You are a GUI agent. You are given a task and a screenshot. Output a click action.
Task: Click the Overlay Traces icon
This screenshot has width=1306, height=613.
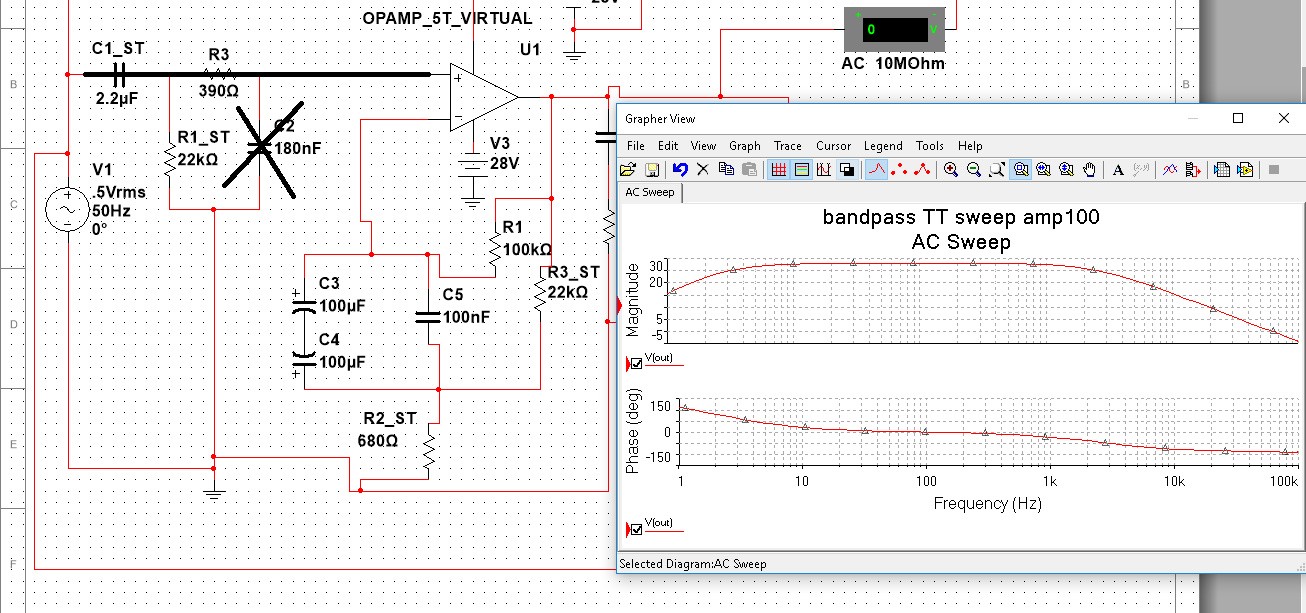(x=1170, y=170)
